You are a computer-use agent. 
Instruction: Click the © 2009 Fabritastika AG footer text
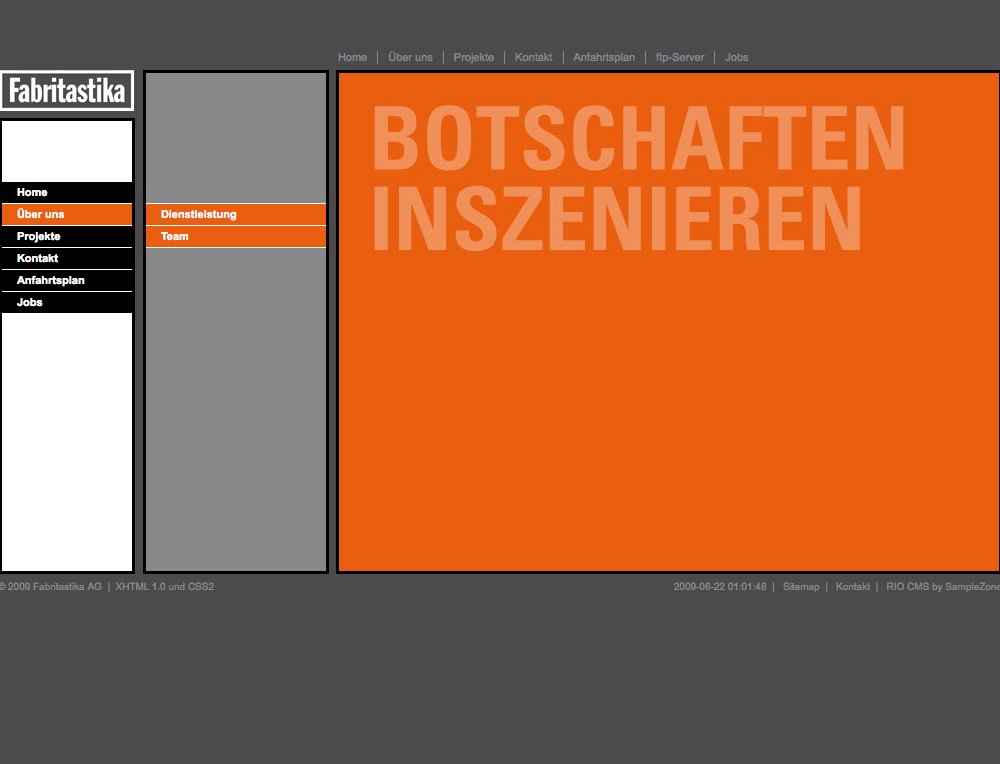(50, 587)
